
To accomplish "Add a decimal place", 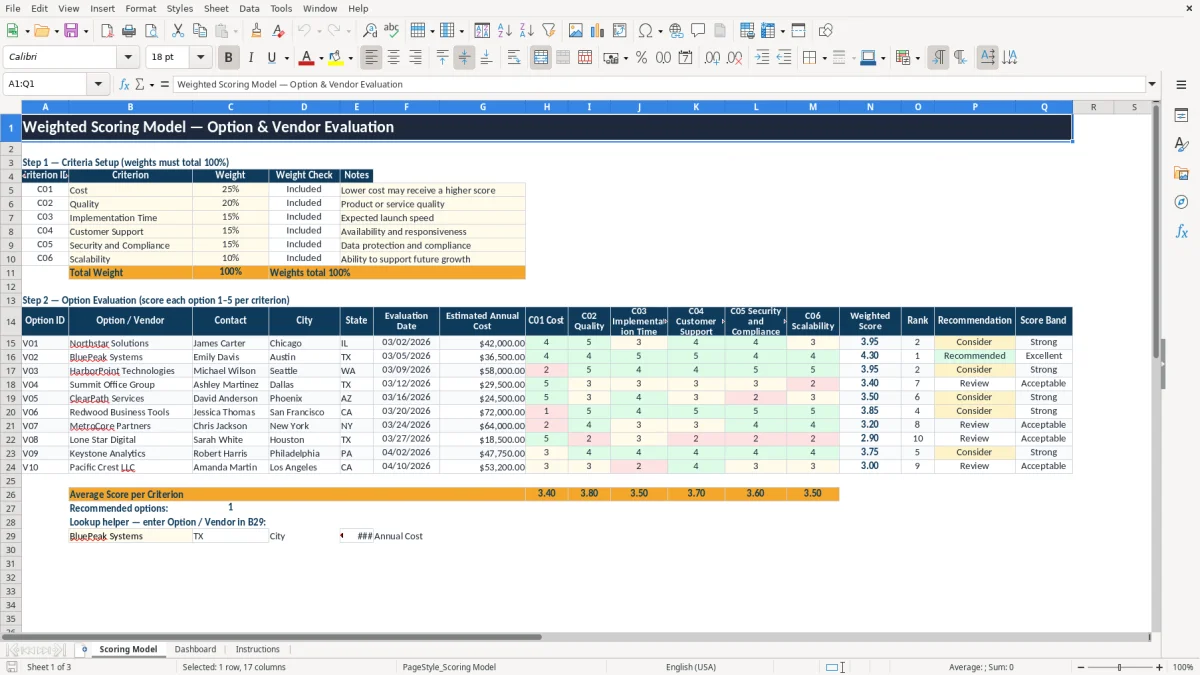I will (712, 58).
